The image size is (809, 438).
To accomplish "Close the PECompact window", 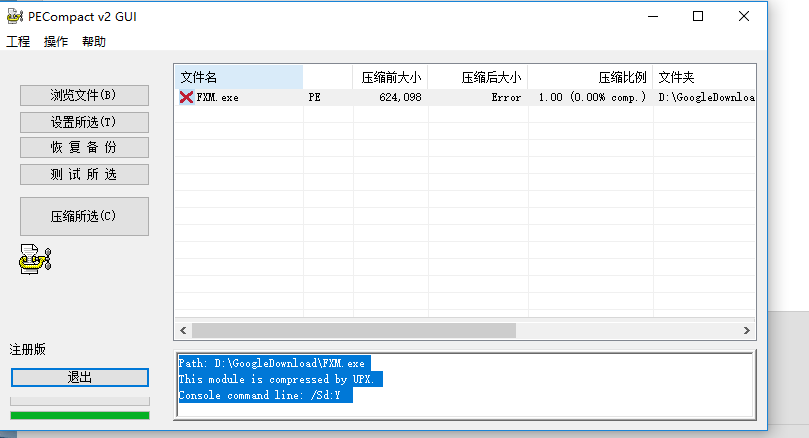I will [744, 17].
